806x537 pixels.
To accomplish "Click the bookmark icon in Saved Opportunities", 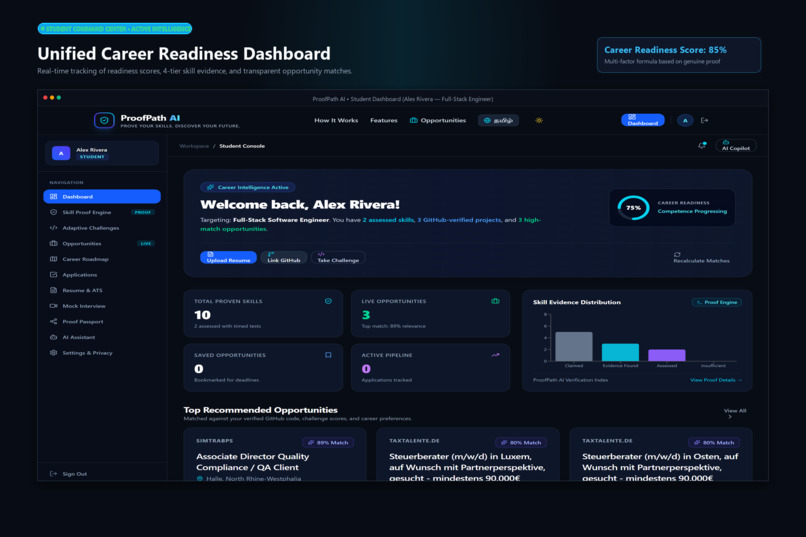I will pyautogui.click(x=328, y=355).
